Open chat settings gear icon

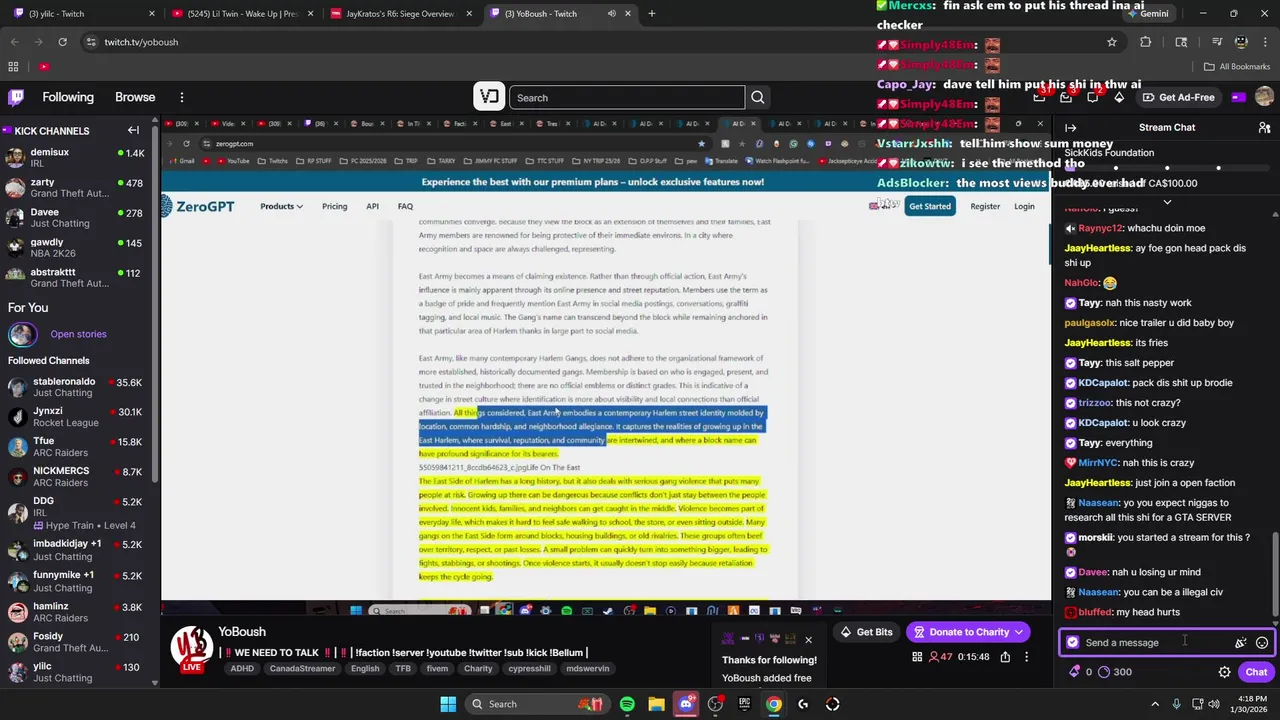(x=1224, y=672)
